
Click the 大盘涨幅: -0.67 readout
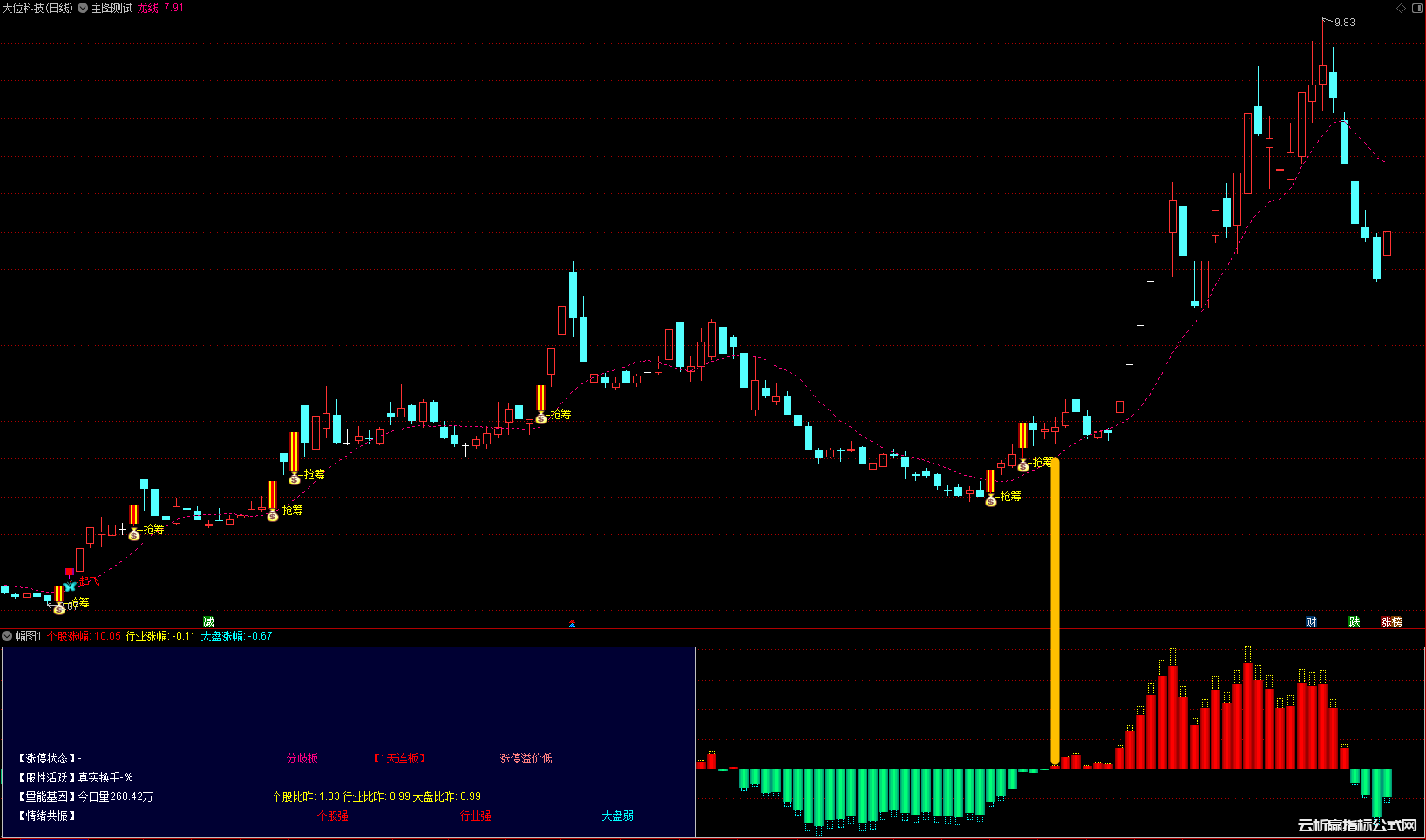236,636
